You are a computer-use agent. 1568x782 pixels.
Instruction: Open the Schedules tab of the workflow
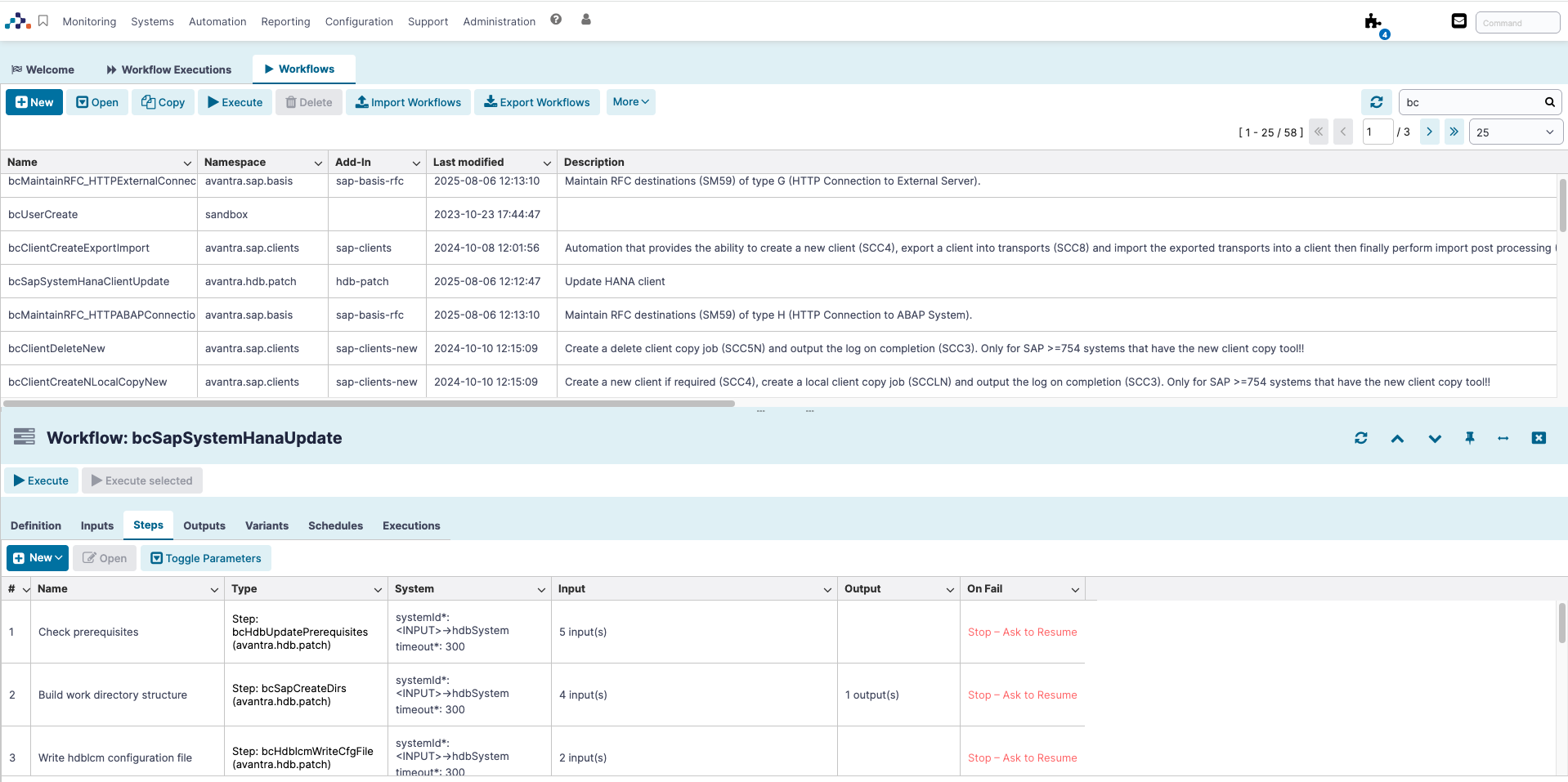pyautogui.click(x=335, y=525)
